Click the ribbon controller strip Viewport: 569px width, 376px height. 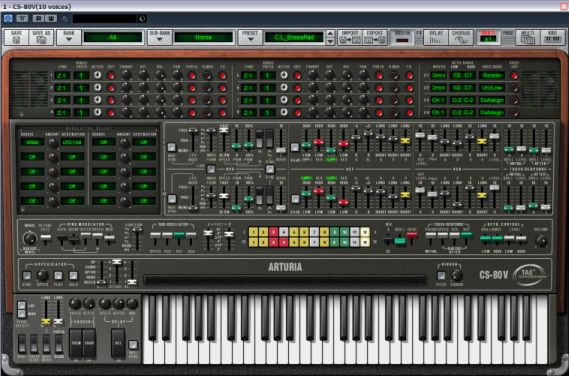[285, 280]
